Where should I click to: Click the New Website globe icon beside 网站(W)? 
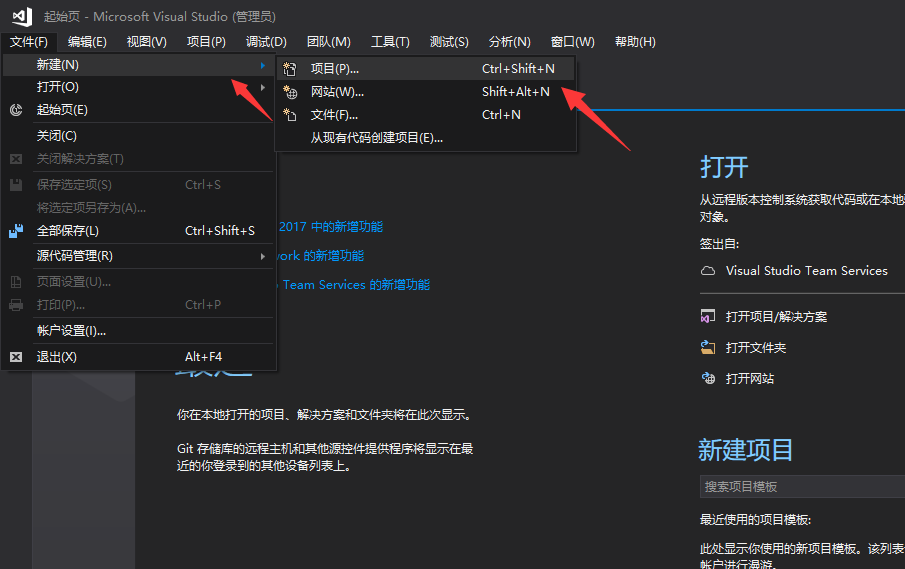290,92
